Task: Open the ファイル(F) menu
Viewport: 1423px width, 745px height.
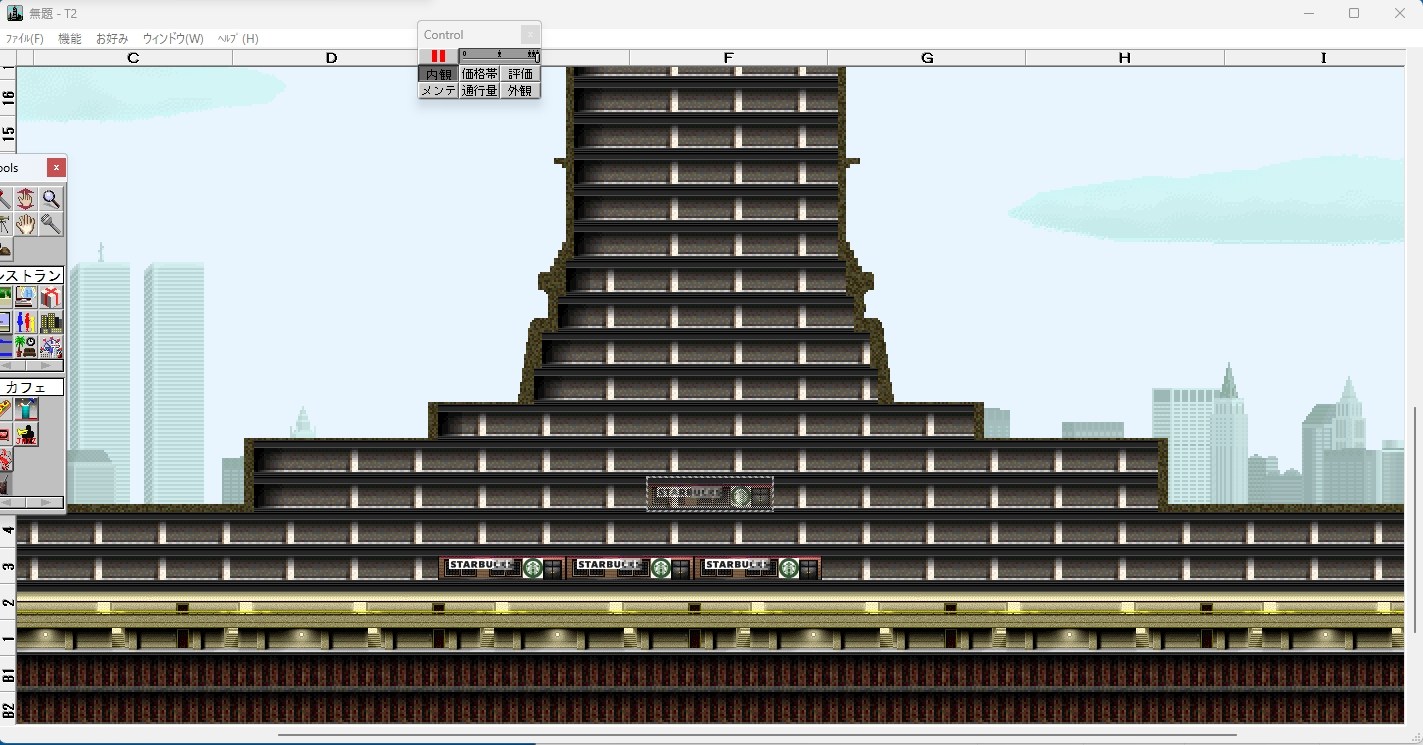Action: click(x=25, y=39)
